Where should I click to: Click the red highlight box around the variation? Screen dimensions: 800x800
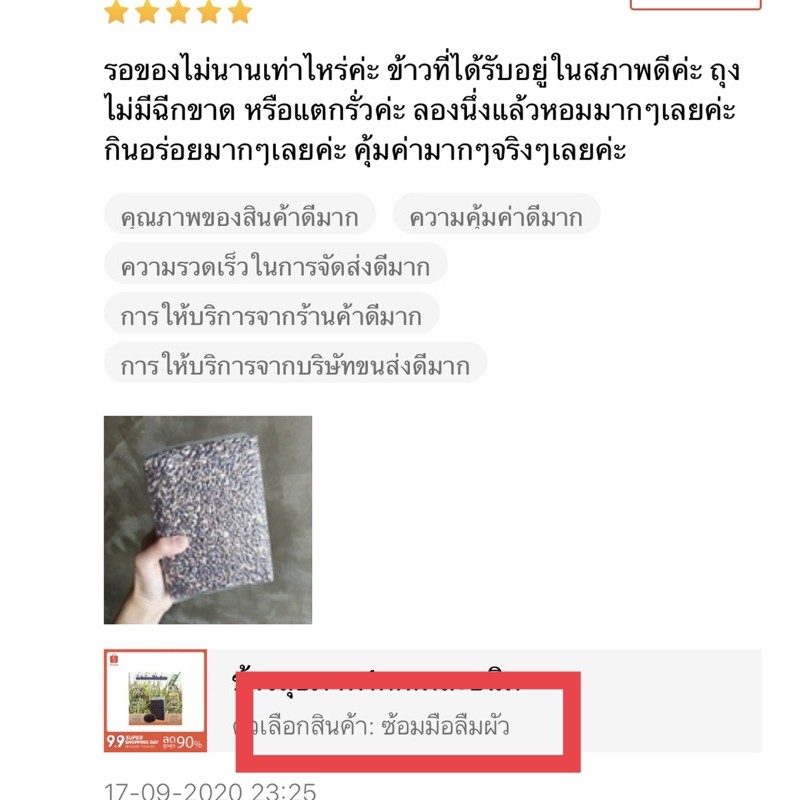click(x=408, y=721)
